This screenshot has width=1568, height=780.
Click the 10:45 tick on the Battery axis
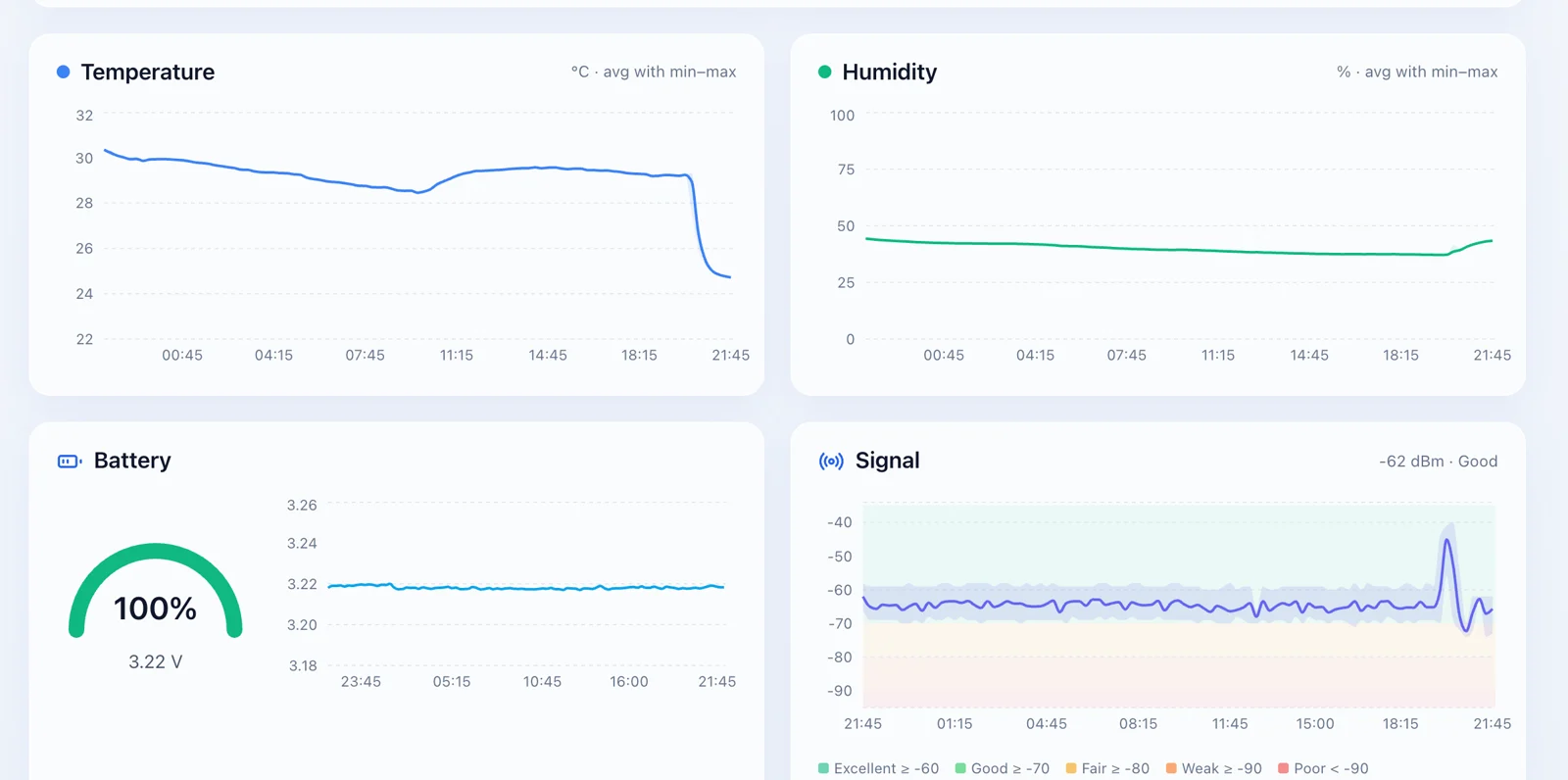tap(542, 681)
